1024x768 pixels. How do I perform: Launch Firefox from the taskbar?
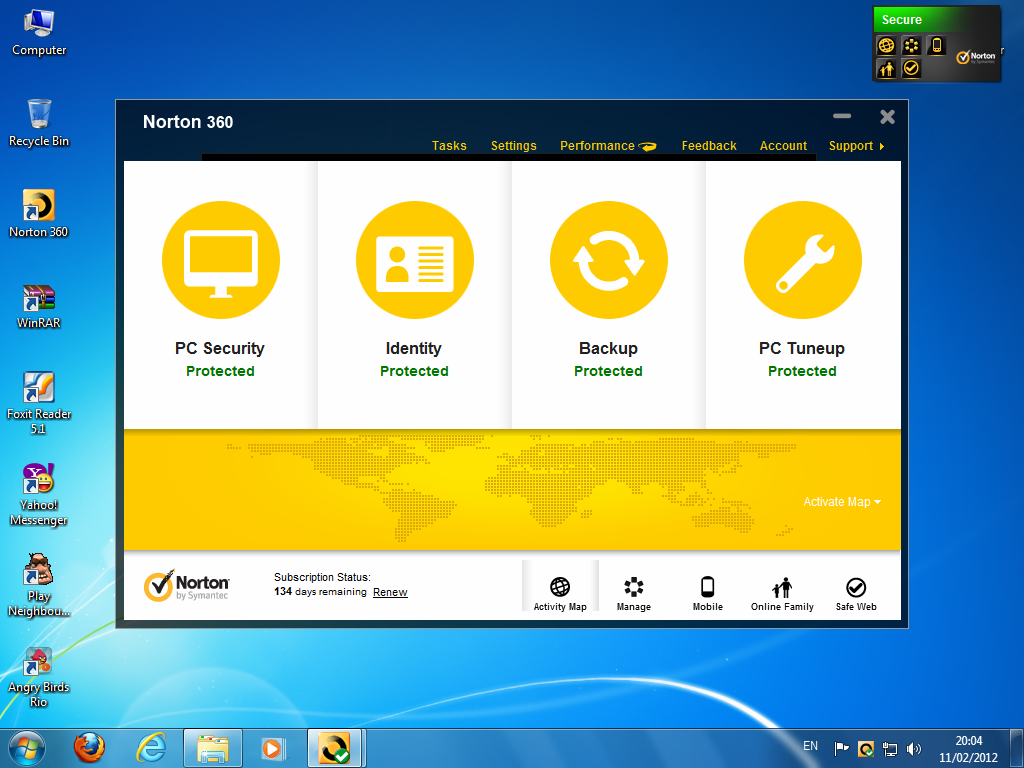point(89,748)
